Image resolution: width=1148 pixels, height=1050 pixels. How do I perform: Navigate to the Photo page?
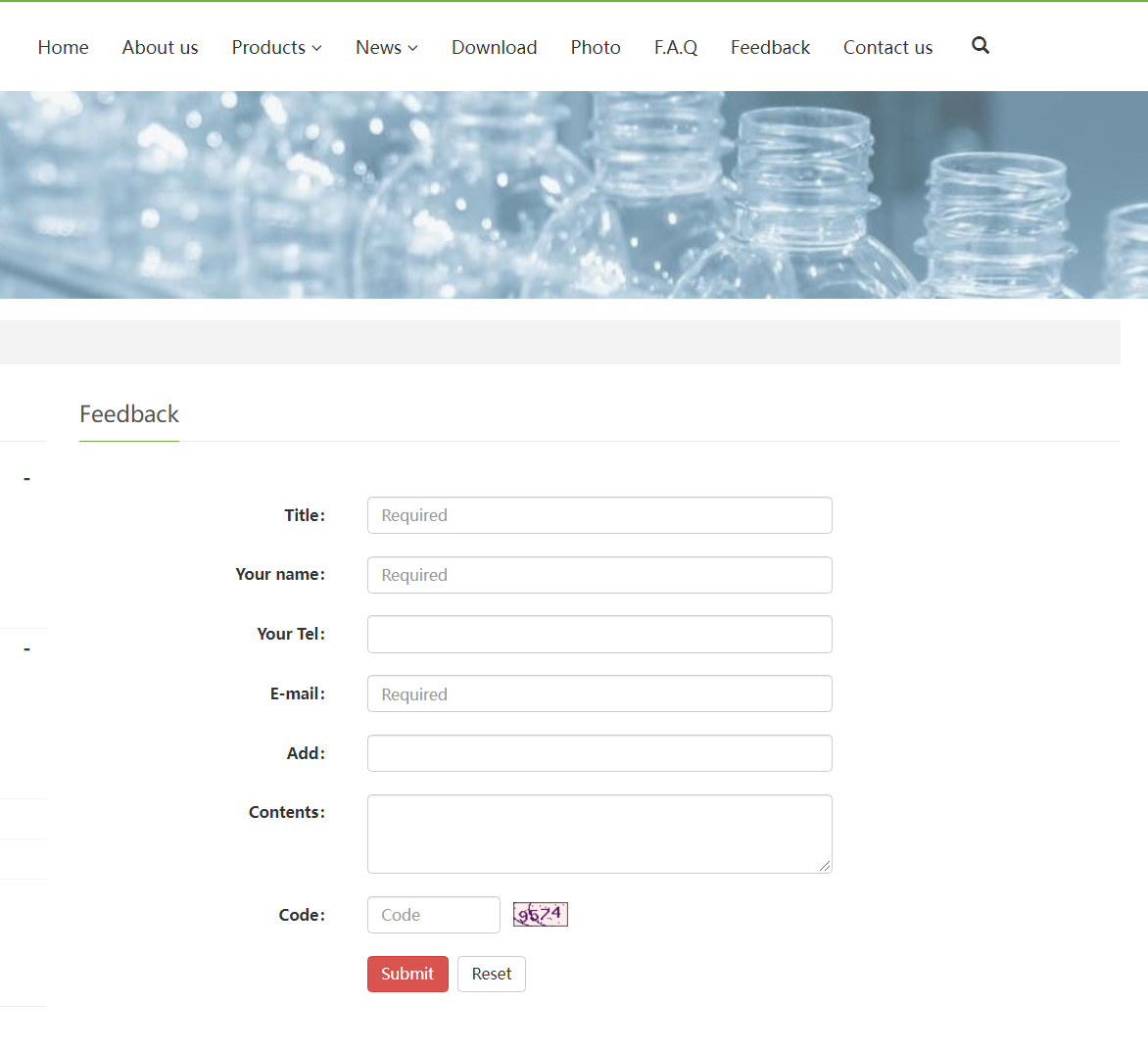pyautogui.click(x=596, y=47)
